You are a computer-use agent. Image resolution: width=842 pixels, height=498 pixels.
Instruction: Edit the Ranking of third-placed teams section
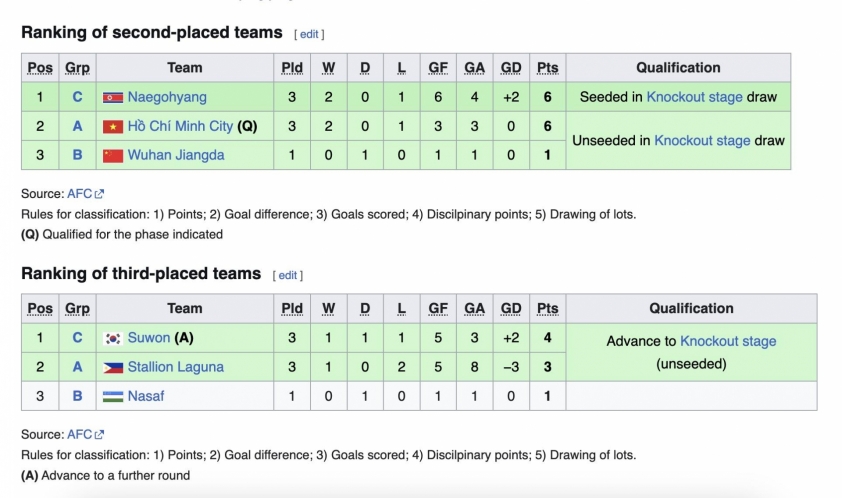point(288,275)
